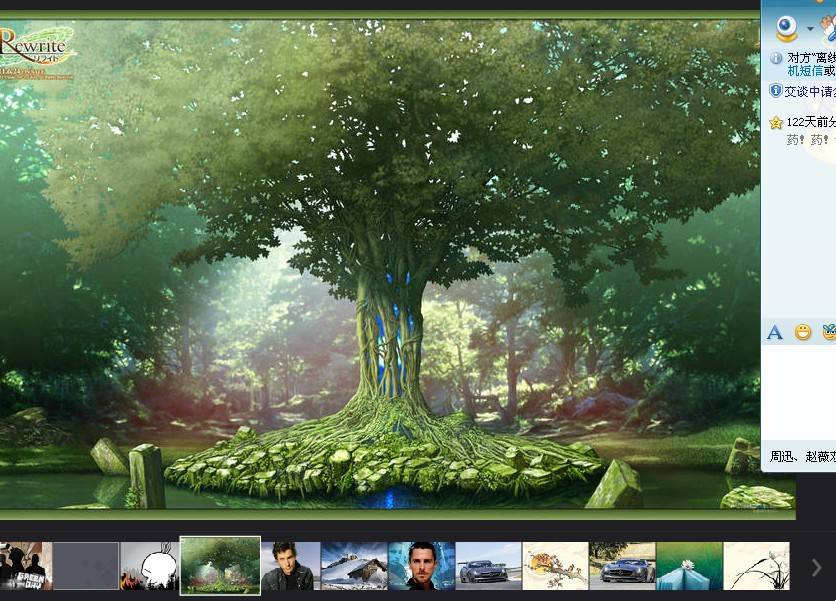Select the man's face on blue thumbnail
The width and height of the screenshot is (836, 601).
[422, 566]
